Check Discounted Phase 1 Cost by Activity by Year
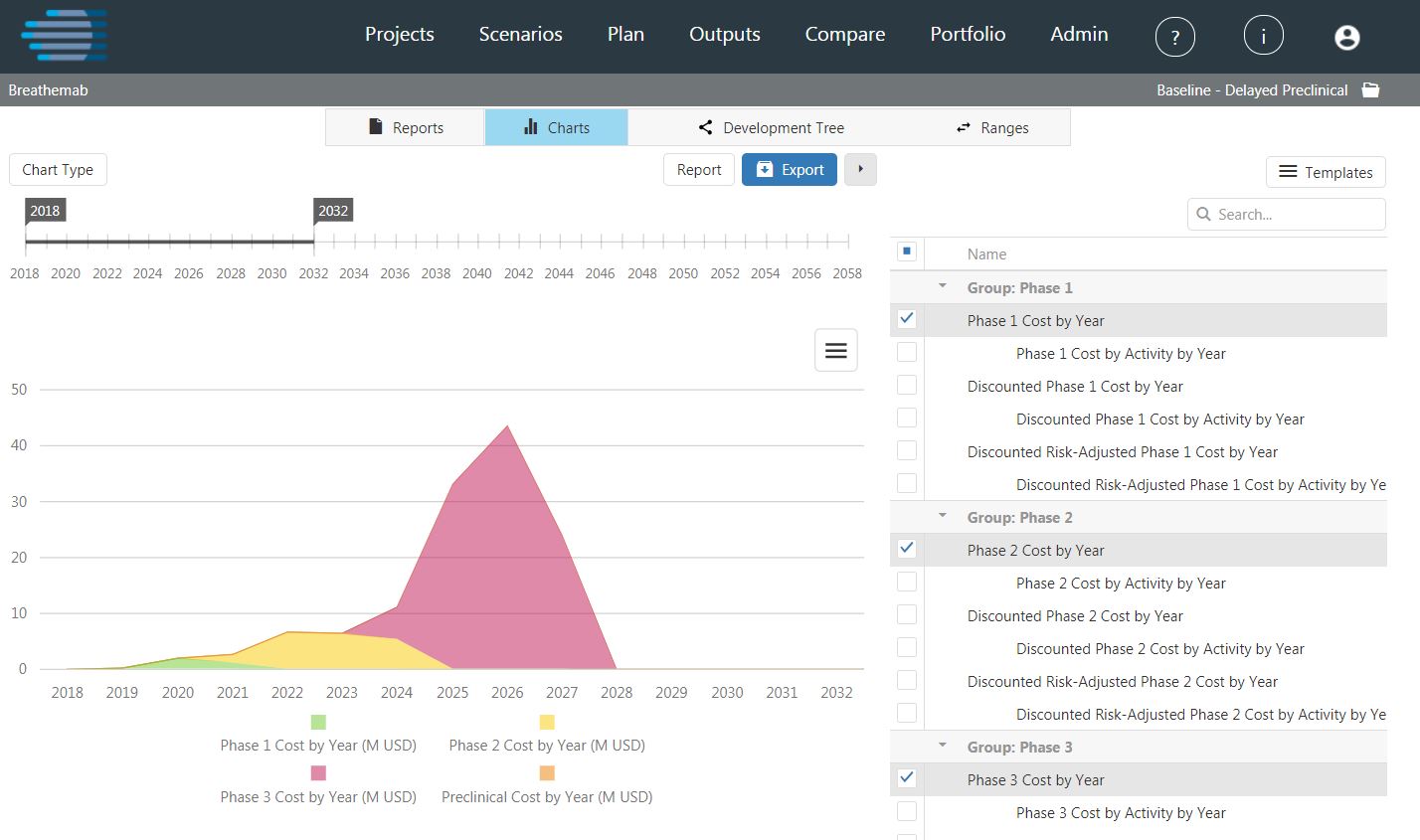Viewport: 1420px width, 840px height. pos(907,418)
